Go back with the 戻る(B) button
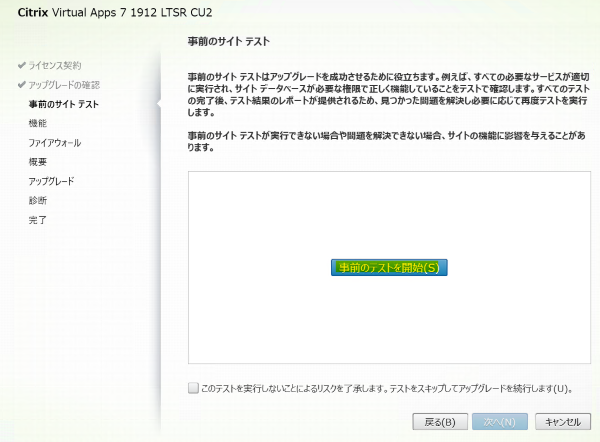 point(440,422)
